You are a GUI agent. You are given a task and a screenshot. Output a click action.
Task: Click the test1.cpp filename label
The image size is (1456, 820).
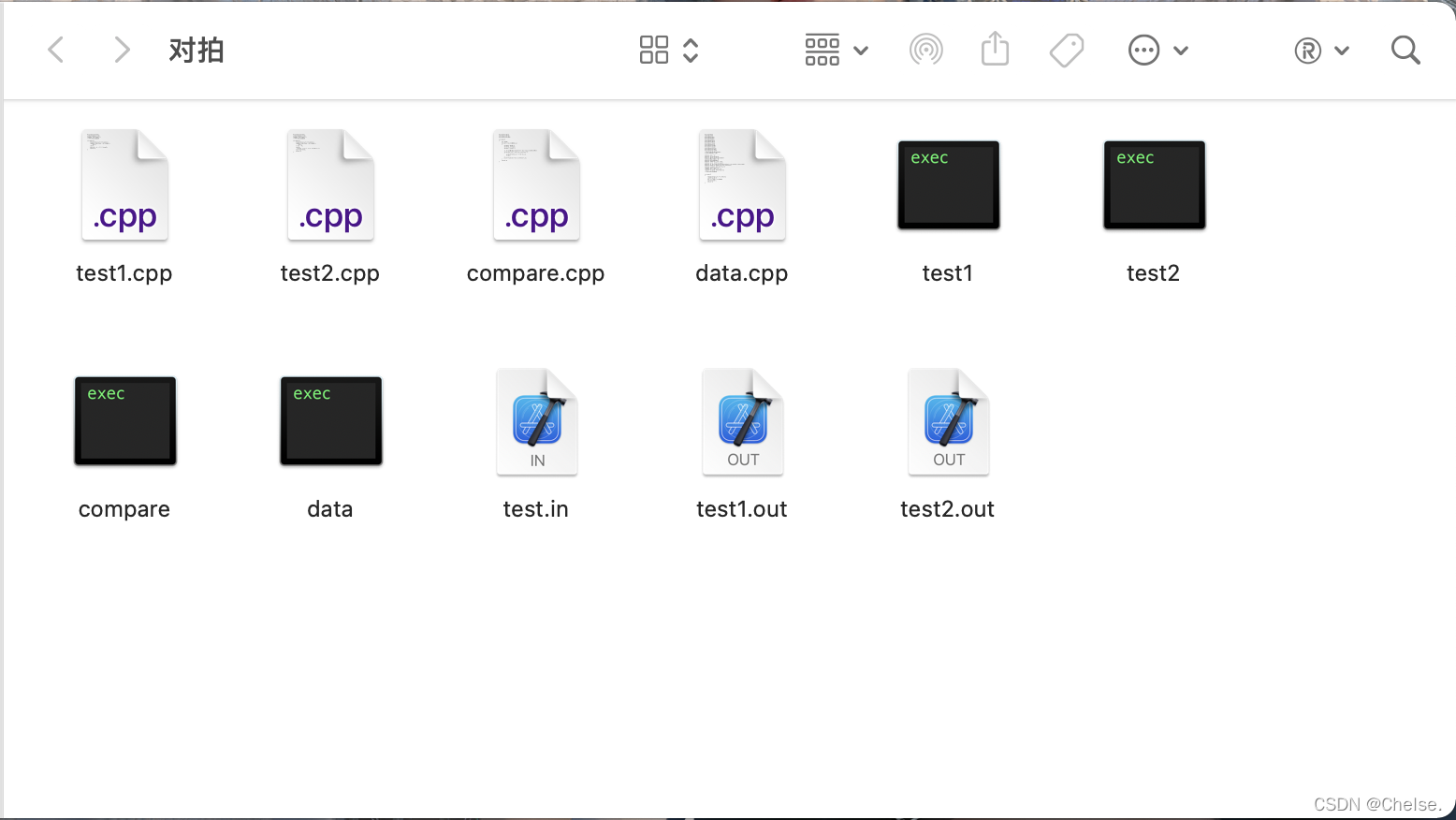point(124,273)
